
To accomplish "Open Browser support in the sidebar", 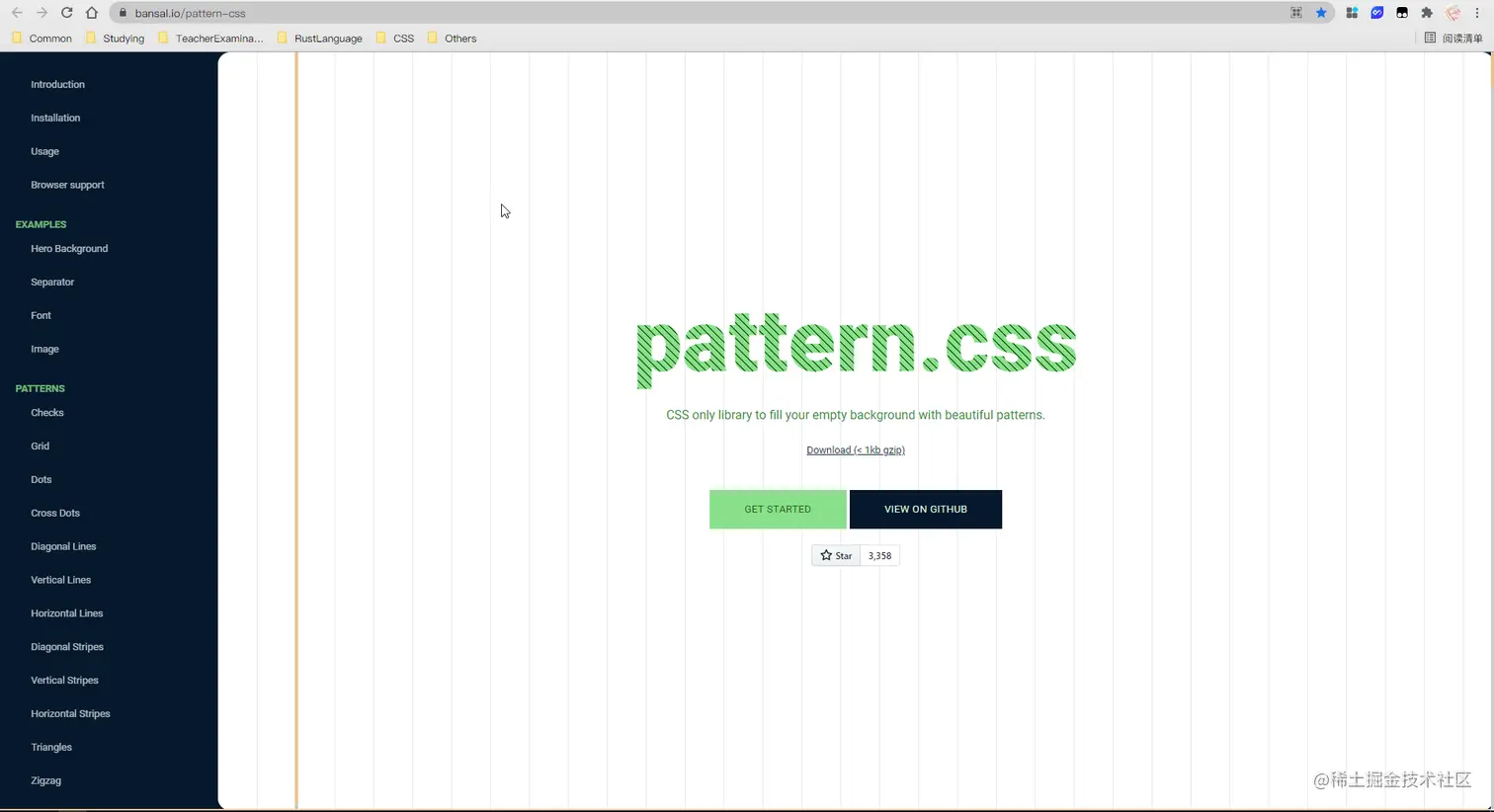I will [x=67, y=186].
